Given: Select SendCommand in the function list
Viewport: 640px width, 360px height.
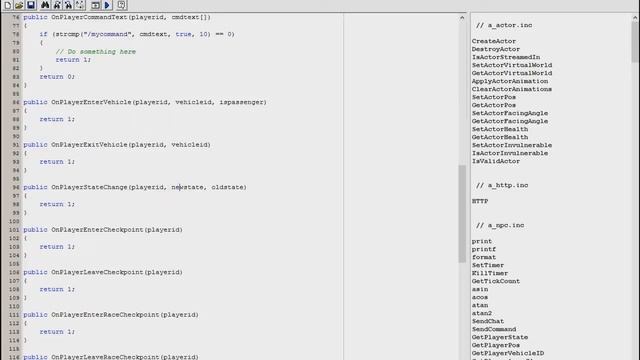Looking at the screenshot, I should 494,329.
